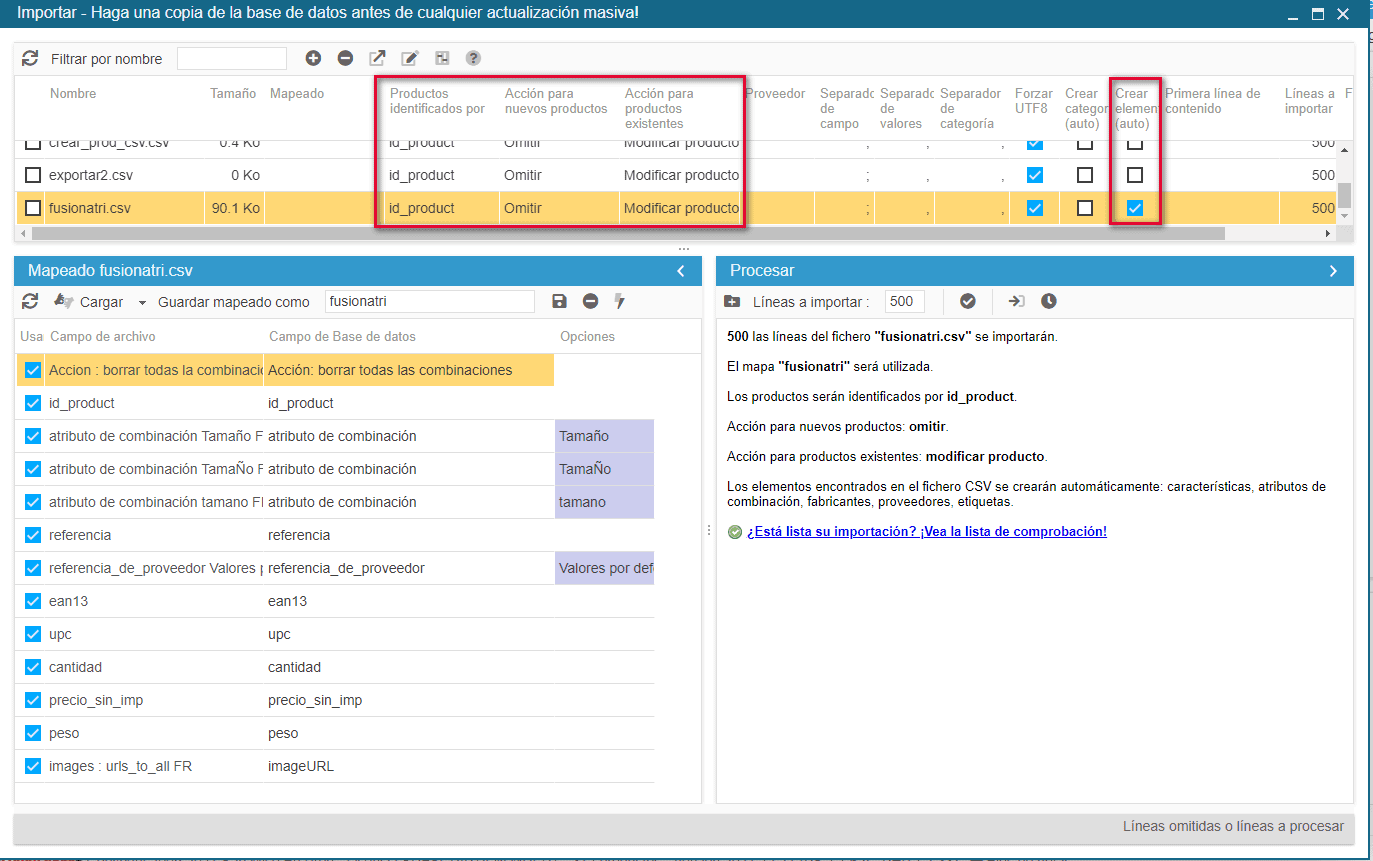Viewport: 1373px width, 861px height.
Task: Collapse the Mapeado fusionatri.csv panel
Action: point(681,271)
